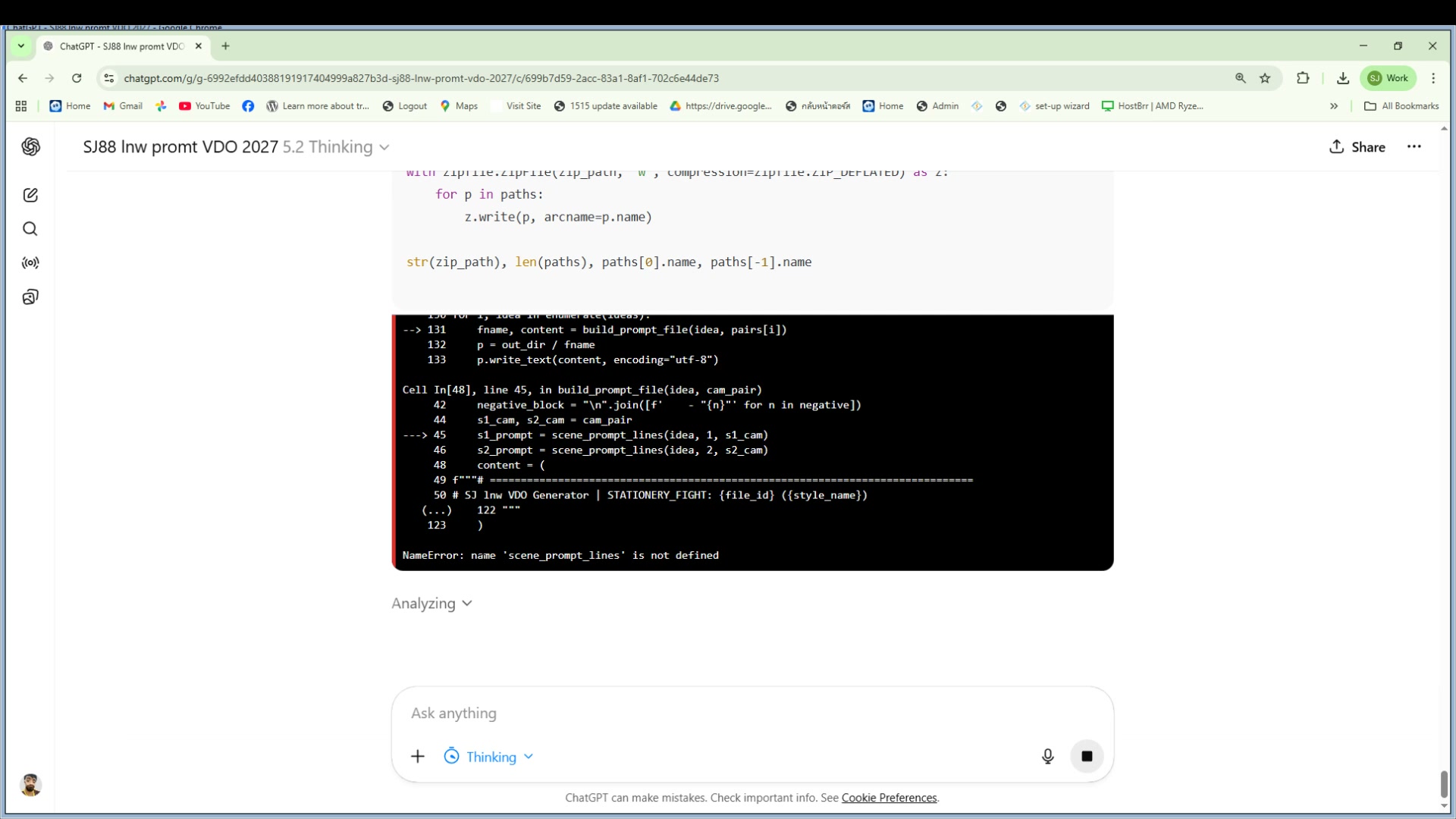
Task: Click the sidebar voice broadcast icon
Action: point(30,263)
